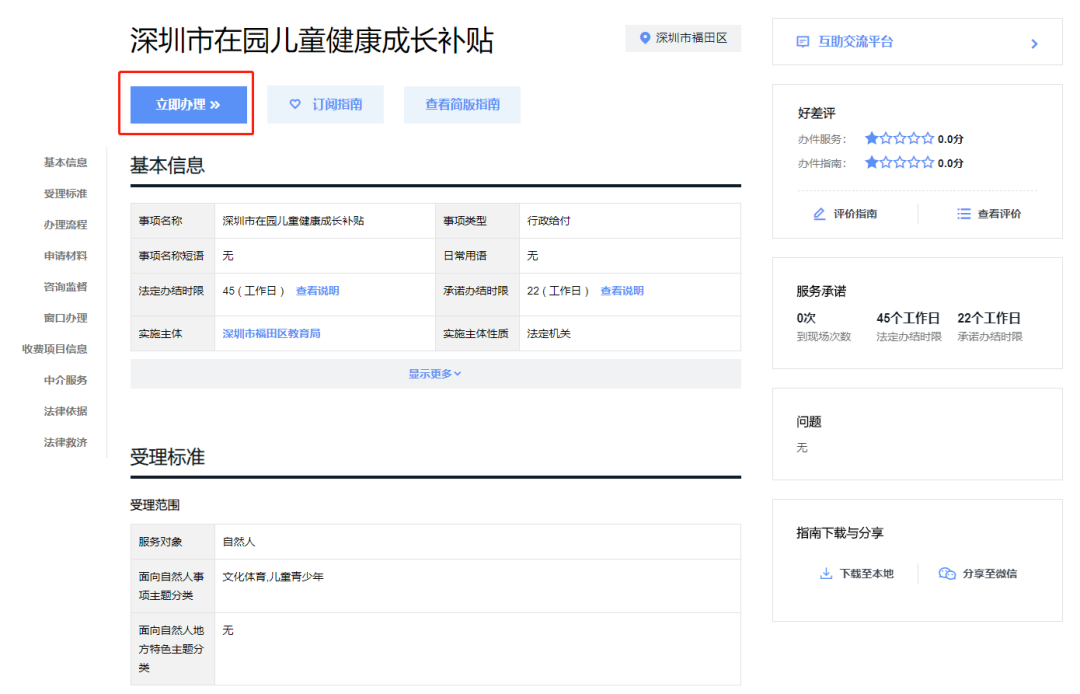The height and width of the screenshot is (694, 1080).
Task: Select the 文化体育,儿童青少年 cell
Action: click(x=477, y=586)
